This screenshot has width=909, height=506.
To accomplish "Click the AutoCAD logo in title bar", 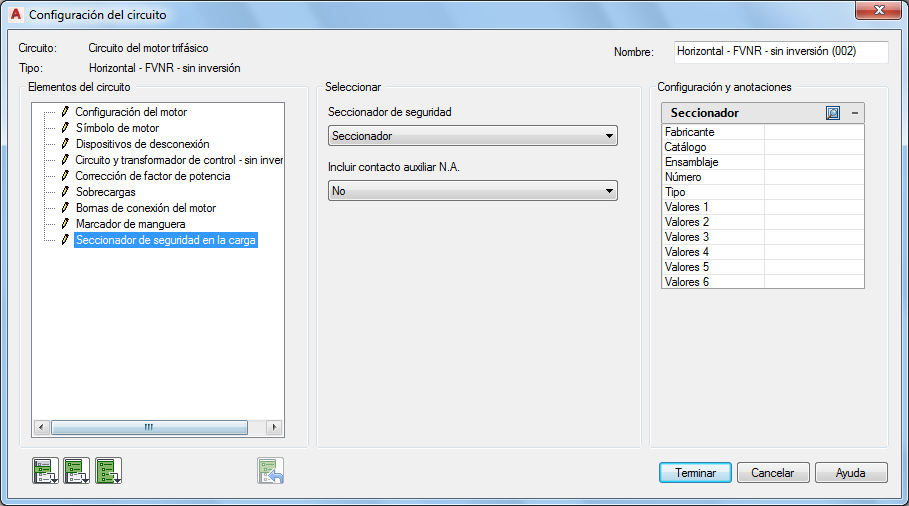I will tap(15, 15).
